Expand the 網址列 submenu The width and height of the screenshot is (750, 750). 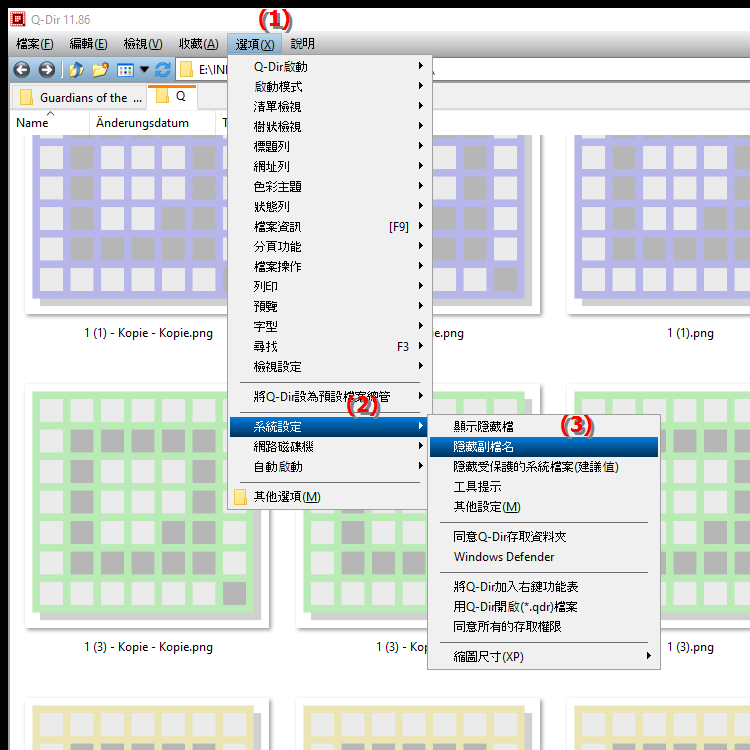330,166
